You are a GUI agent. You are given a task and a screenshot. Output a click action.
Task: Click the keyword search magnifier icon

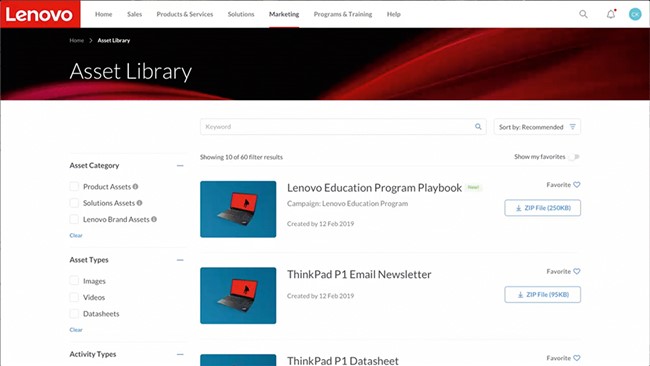478,126
